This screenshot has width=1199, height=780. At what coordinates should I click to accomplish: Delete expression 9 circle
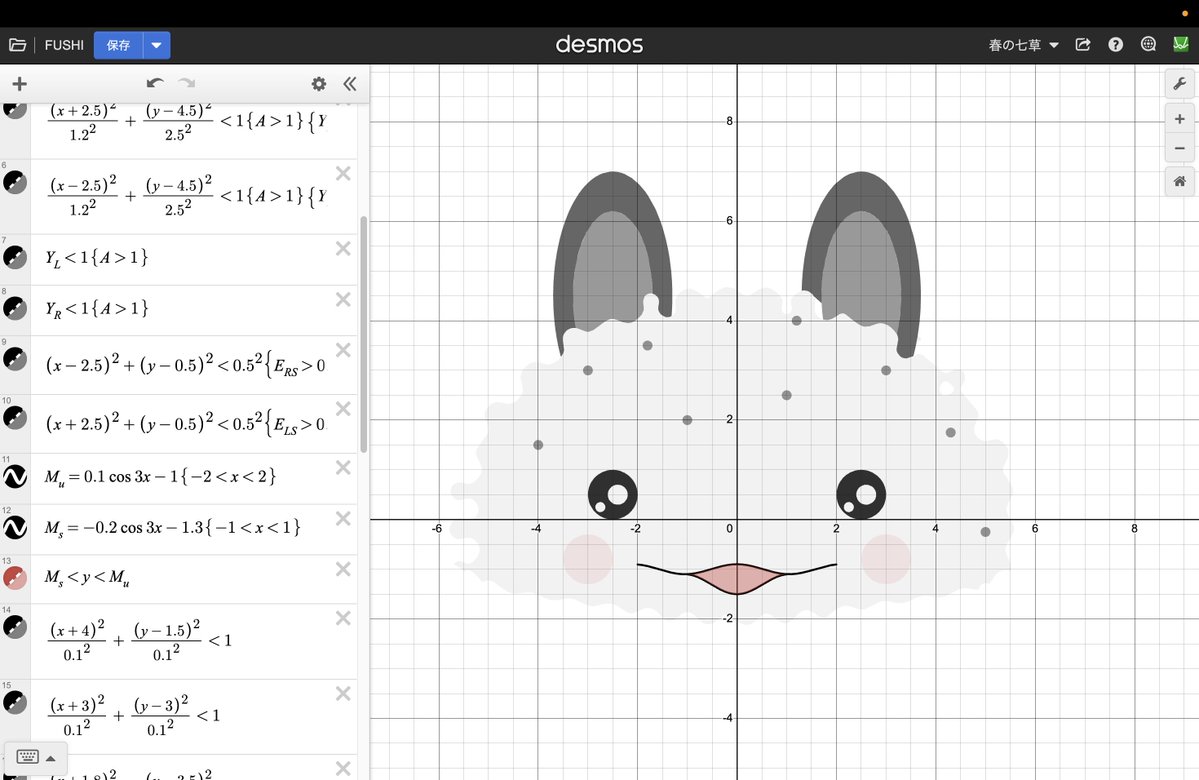(343, 350)
